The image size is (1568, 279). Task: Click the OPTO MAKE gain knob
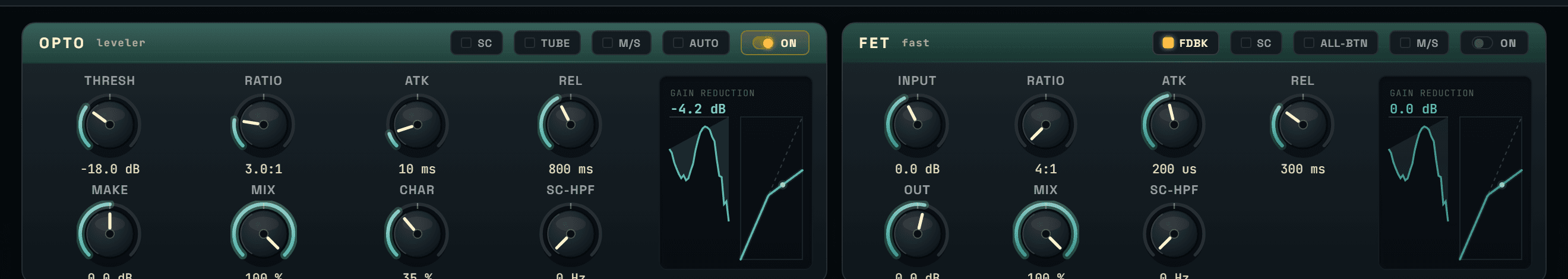point(109,234)
